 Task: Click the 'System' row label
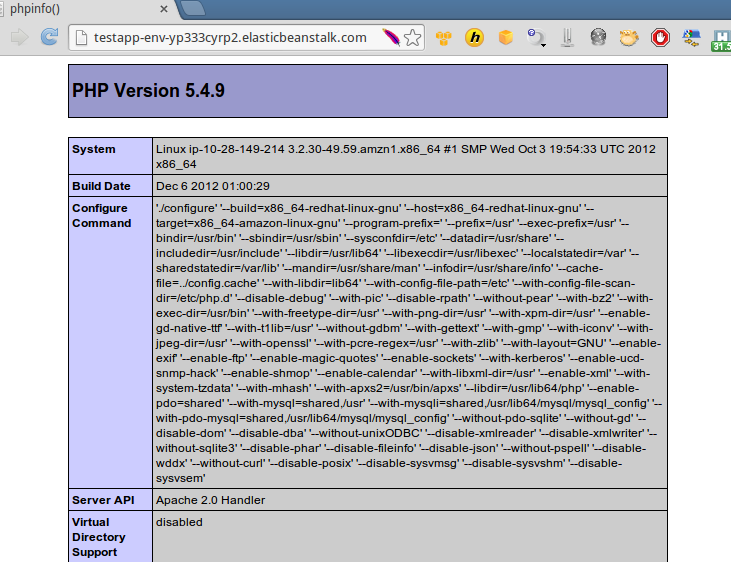point(93,149)
